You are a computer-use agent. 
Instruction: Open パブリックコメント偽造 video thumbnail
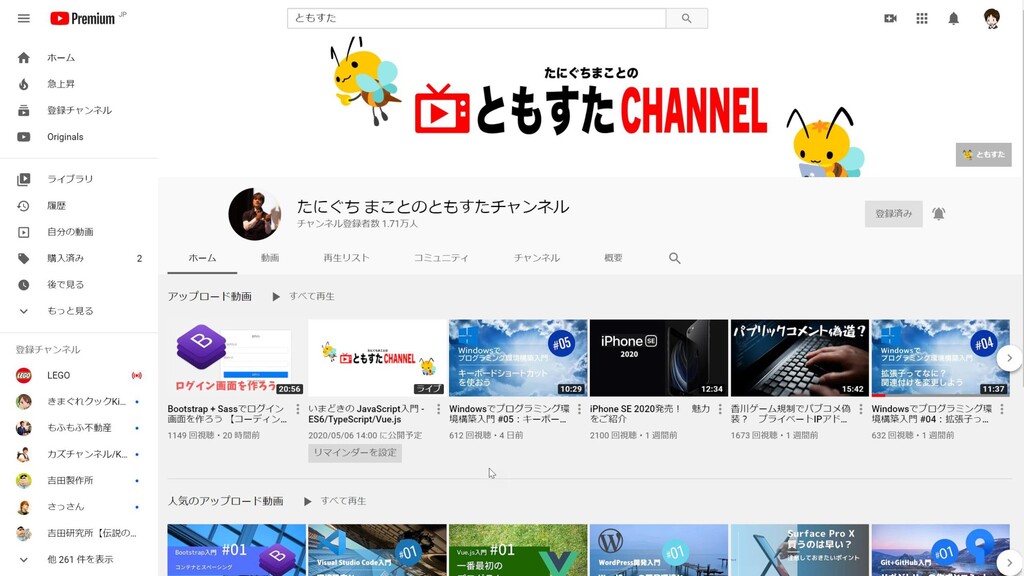point(799,358)
